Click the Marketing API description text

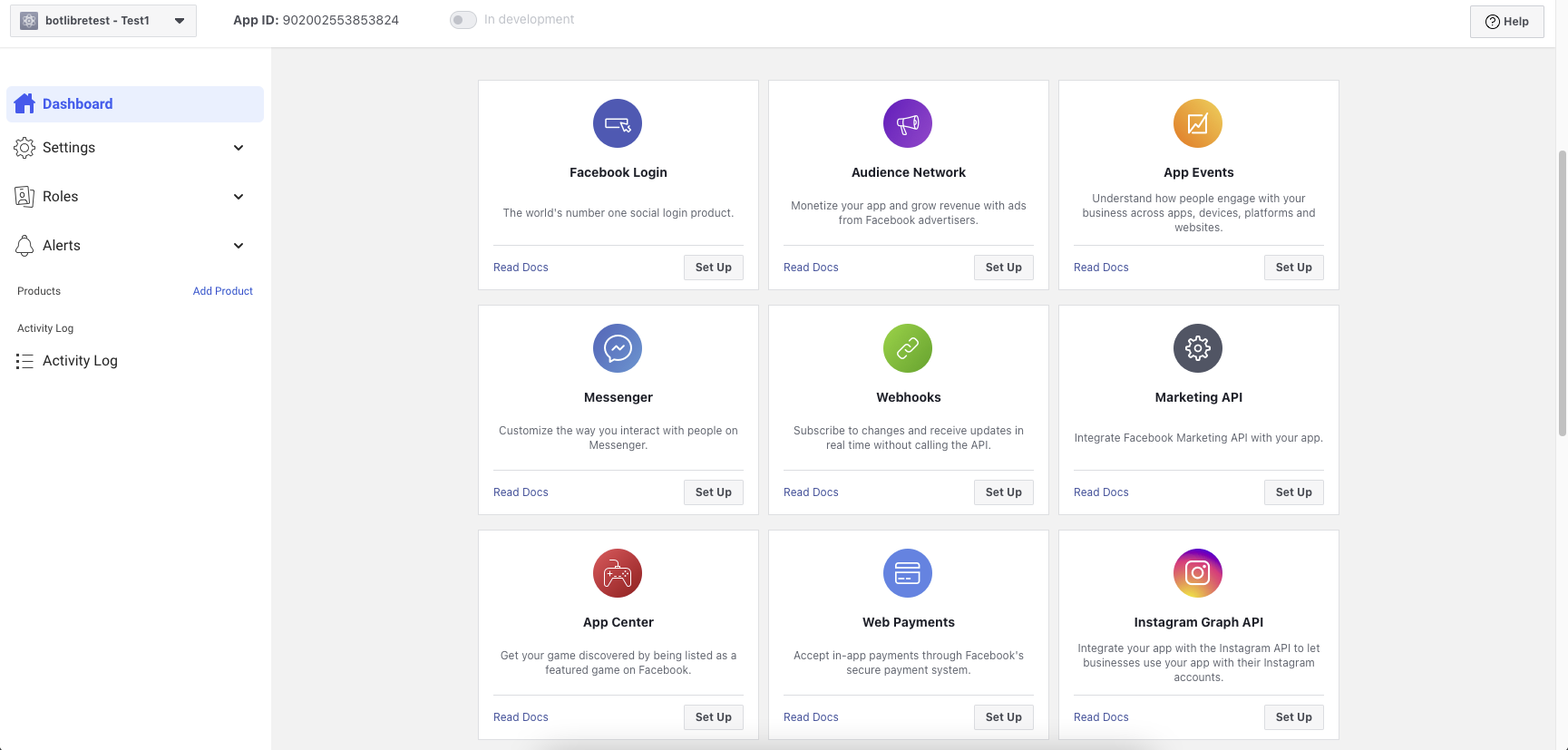pos(1199,438)
